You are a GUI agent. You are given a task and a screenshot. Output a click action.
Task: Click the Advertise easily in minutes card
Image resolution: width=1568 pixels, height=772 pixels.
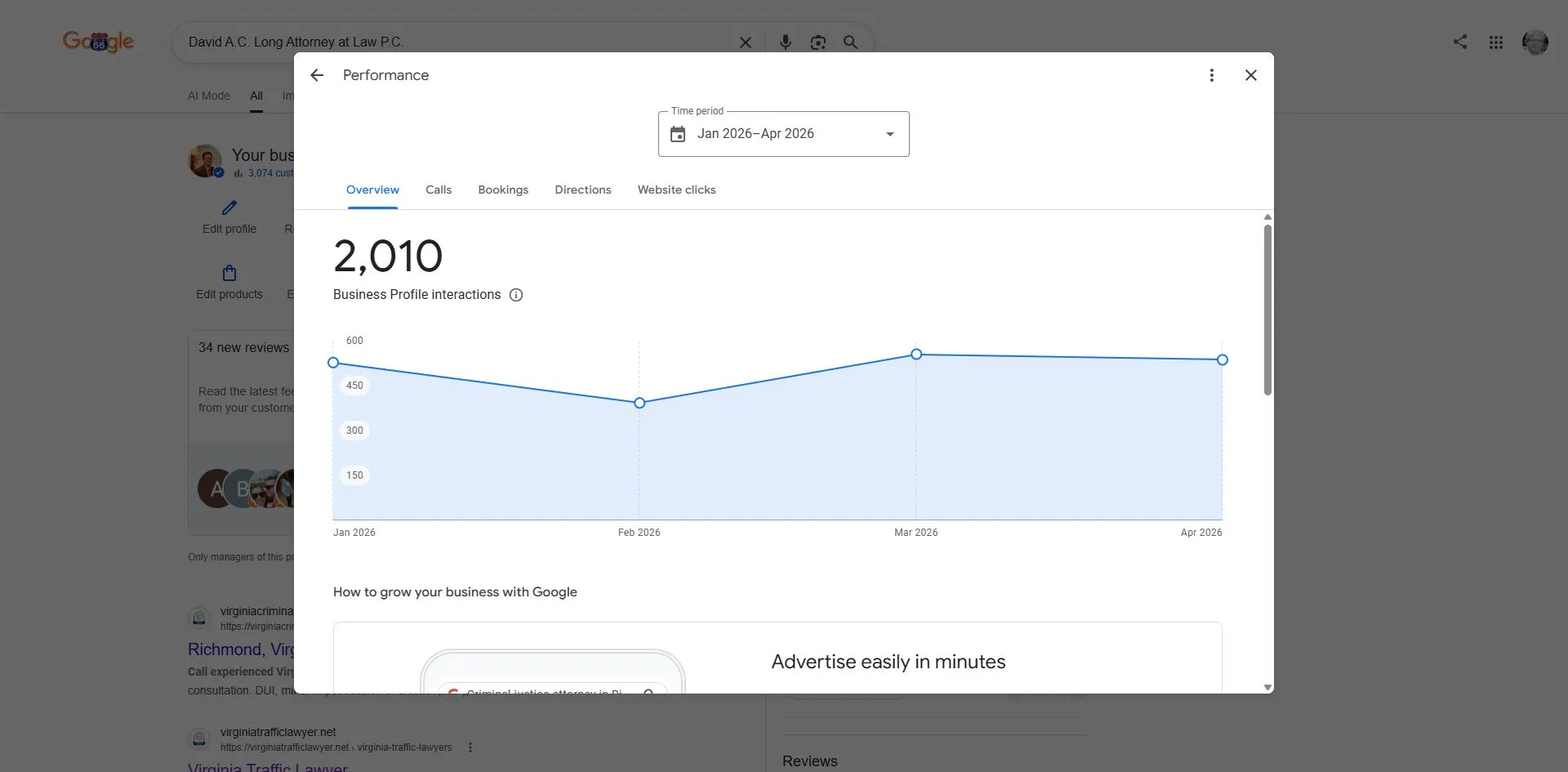[777, 658]
